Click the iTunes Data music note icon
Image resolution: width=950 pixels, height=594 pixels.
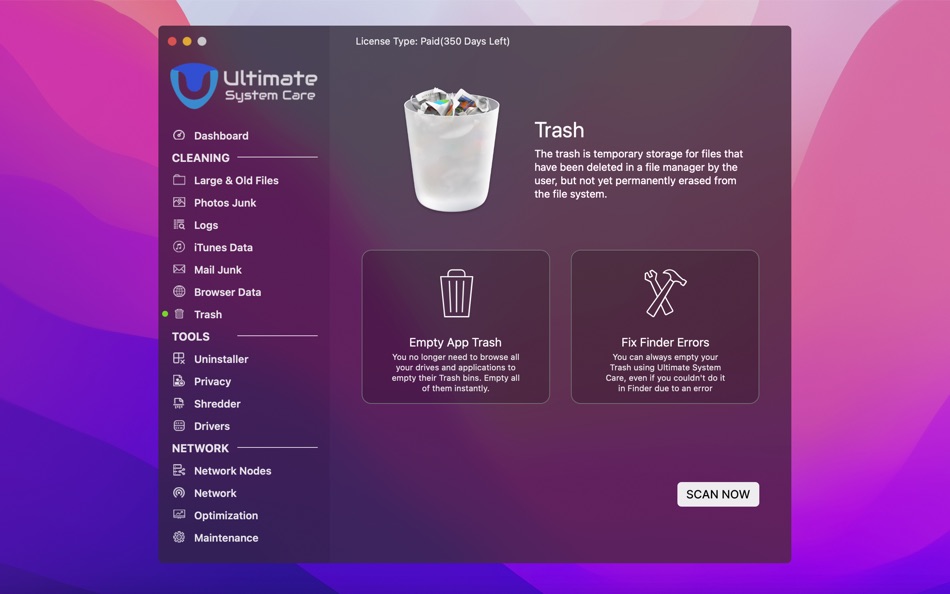coord(179,247)
